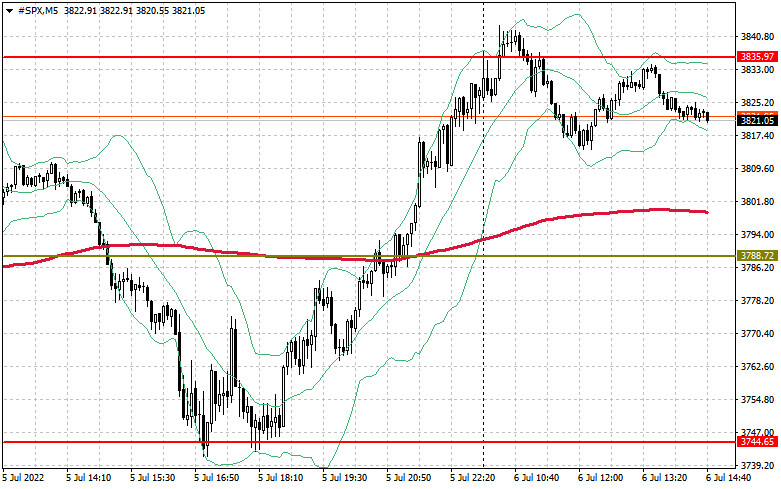
Task: Click the black 3821.05 current price tag on axis
Action: pyautogui.click(x=757, y=121)
